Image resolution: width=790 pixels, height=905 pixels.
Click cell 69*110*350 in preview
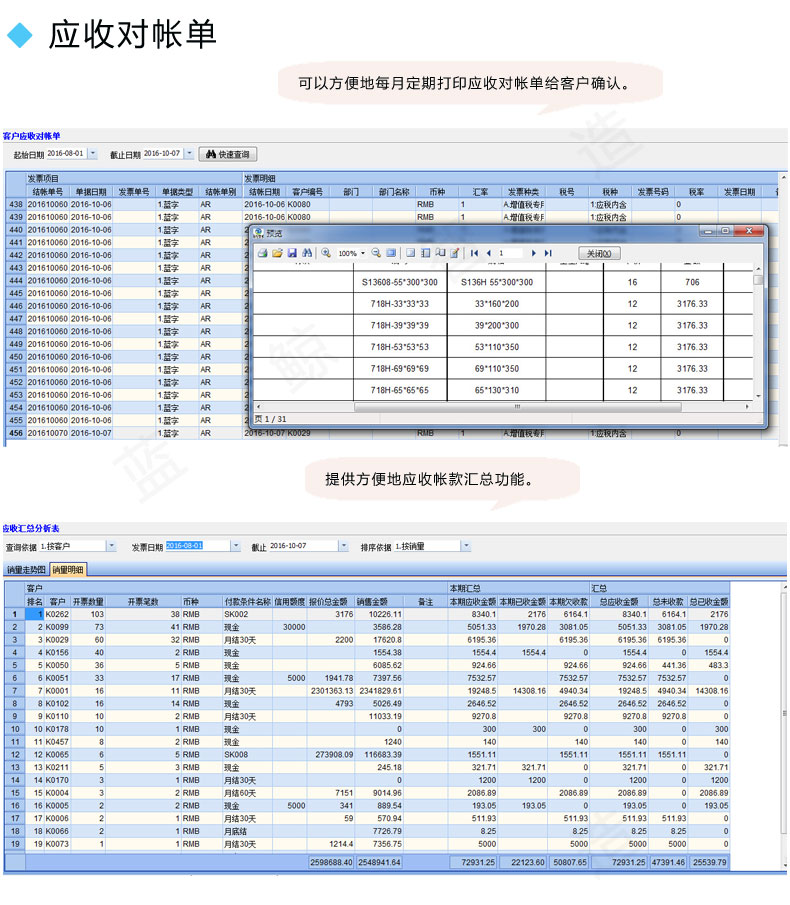497,368
